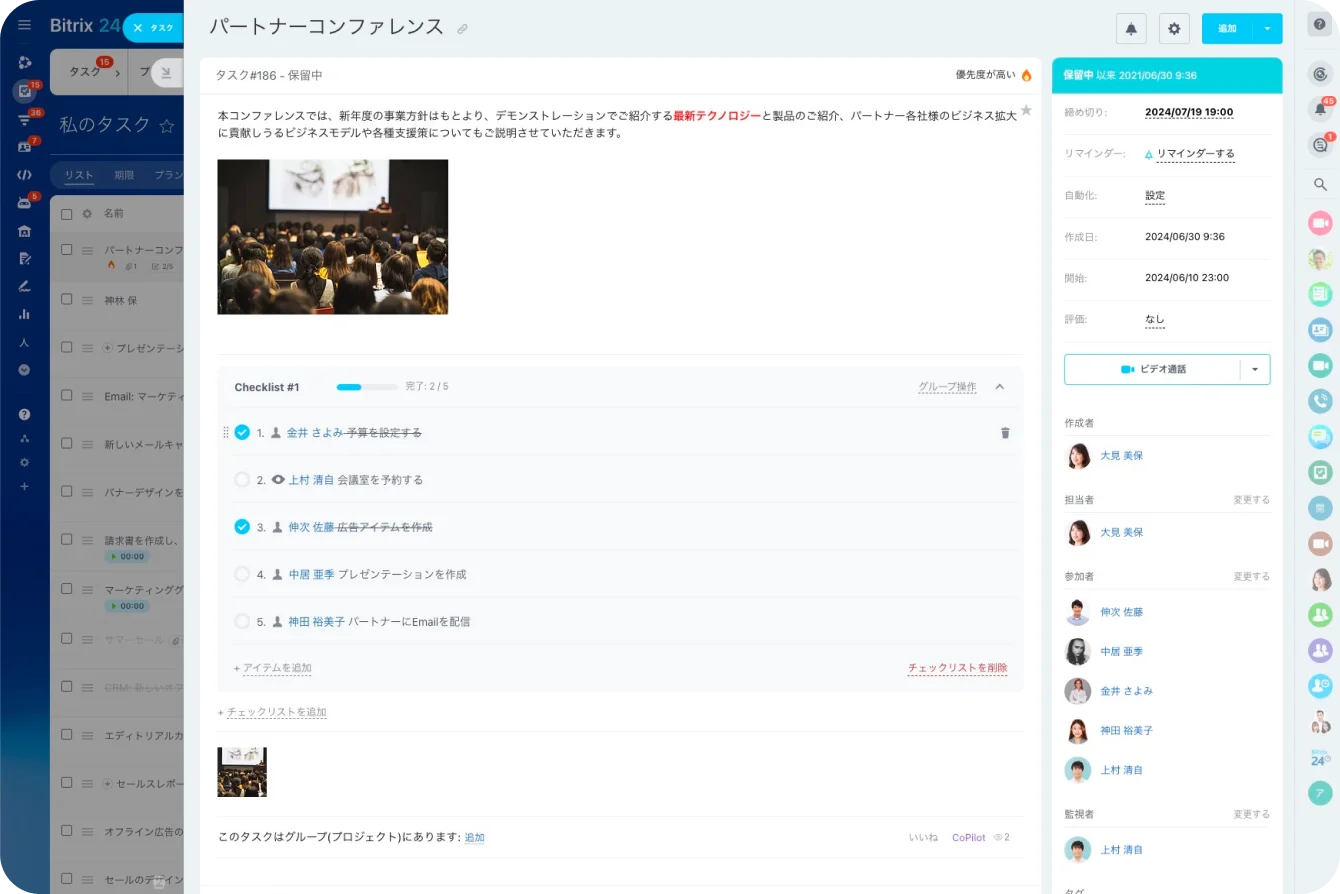Screen dimensions: 1340x894
Task: Star this task as favorite
Action: click(x=1025, y=110)
